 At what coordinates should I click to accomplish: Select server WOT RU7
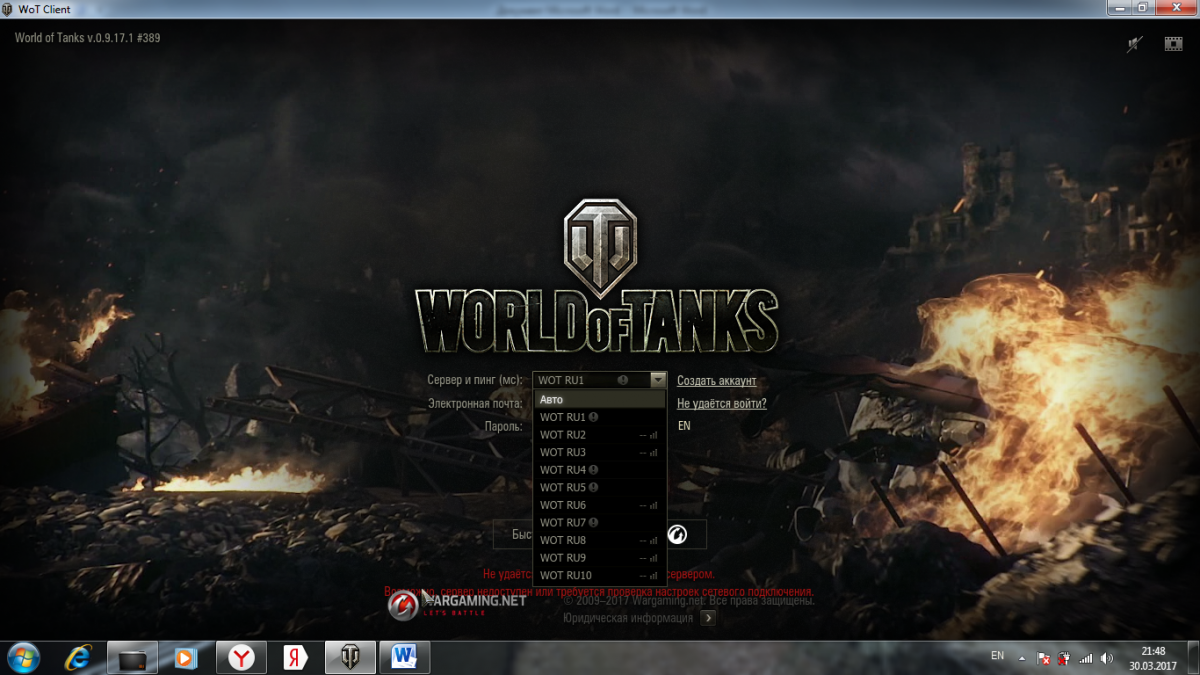[600, 522]
